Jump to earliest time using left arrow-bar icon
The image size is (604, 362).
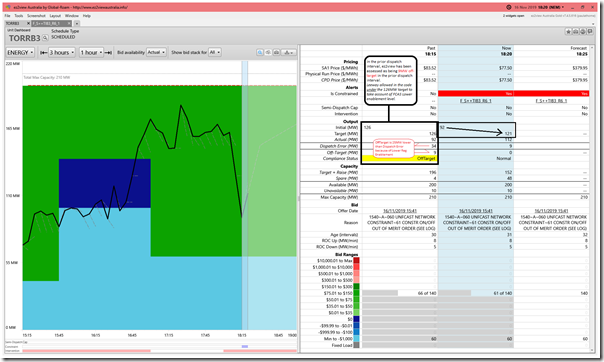44,52
